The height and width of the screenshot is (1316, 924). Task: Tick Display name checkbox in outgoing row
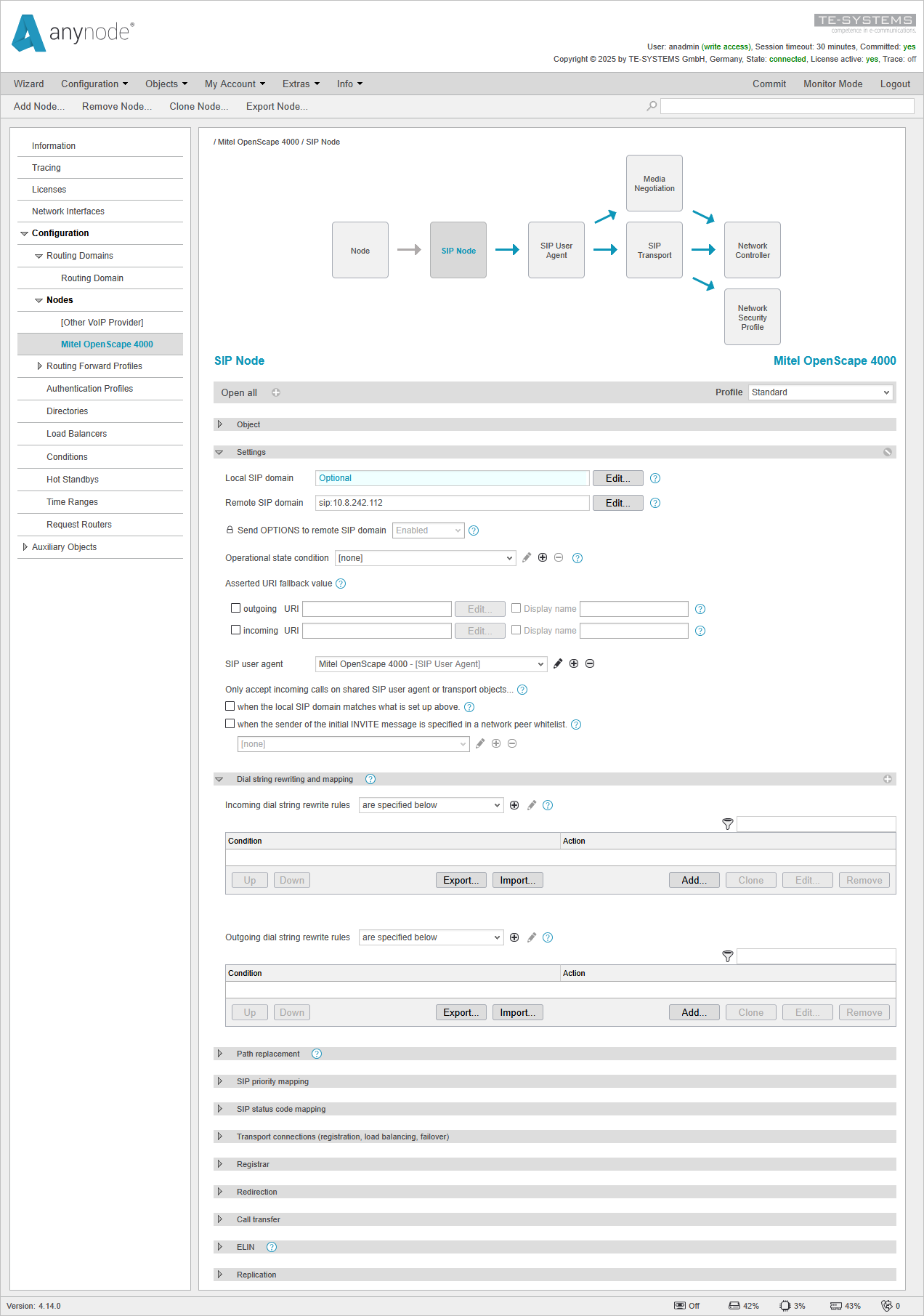click(516, 608)
